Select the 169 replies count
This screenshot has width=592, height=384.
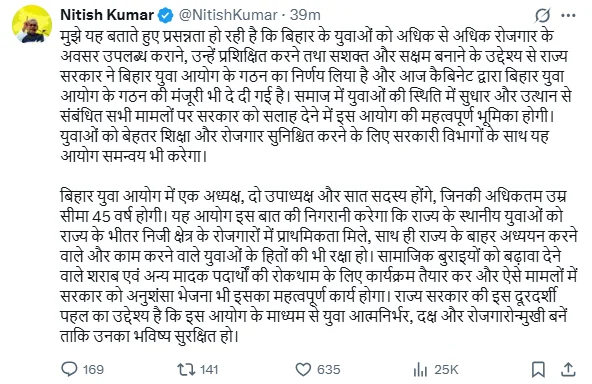click(93, 369)
